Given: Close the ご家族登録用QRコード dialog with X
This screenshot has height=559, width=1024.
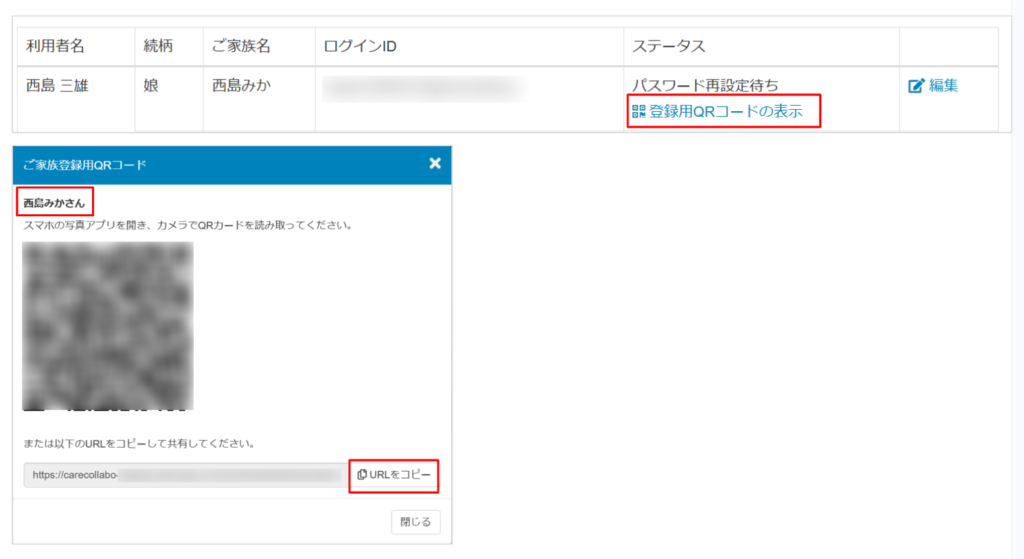Looking at the screenshot, I should pos(435,163).
